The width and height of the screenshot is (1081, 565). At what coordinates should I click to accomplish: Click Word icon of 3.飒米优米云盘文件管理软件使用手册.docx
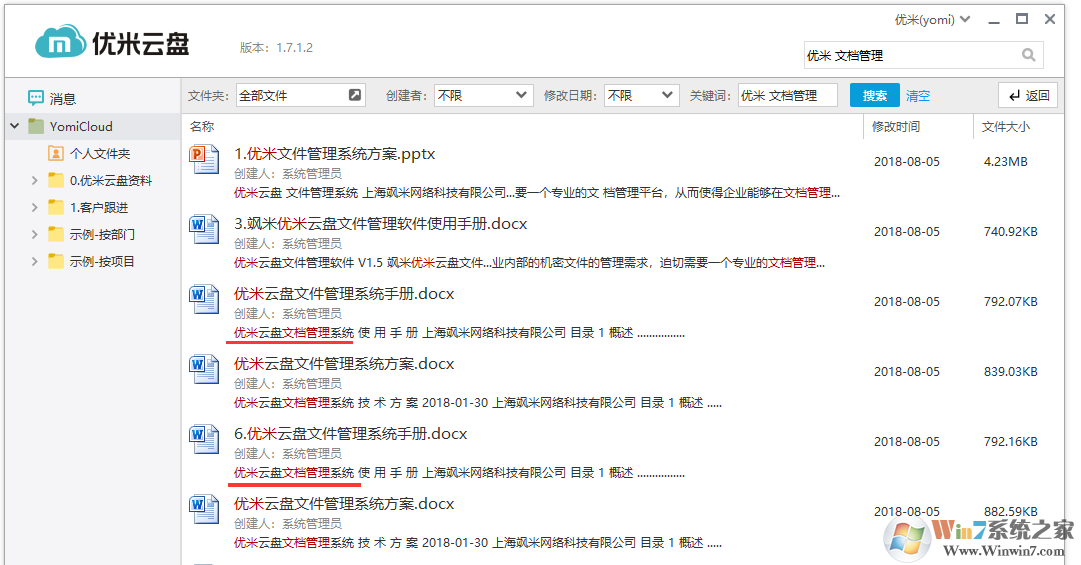click(204, 229)
